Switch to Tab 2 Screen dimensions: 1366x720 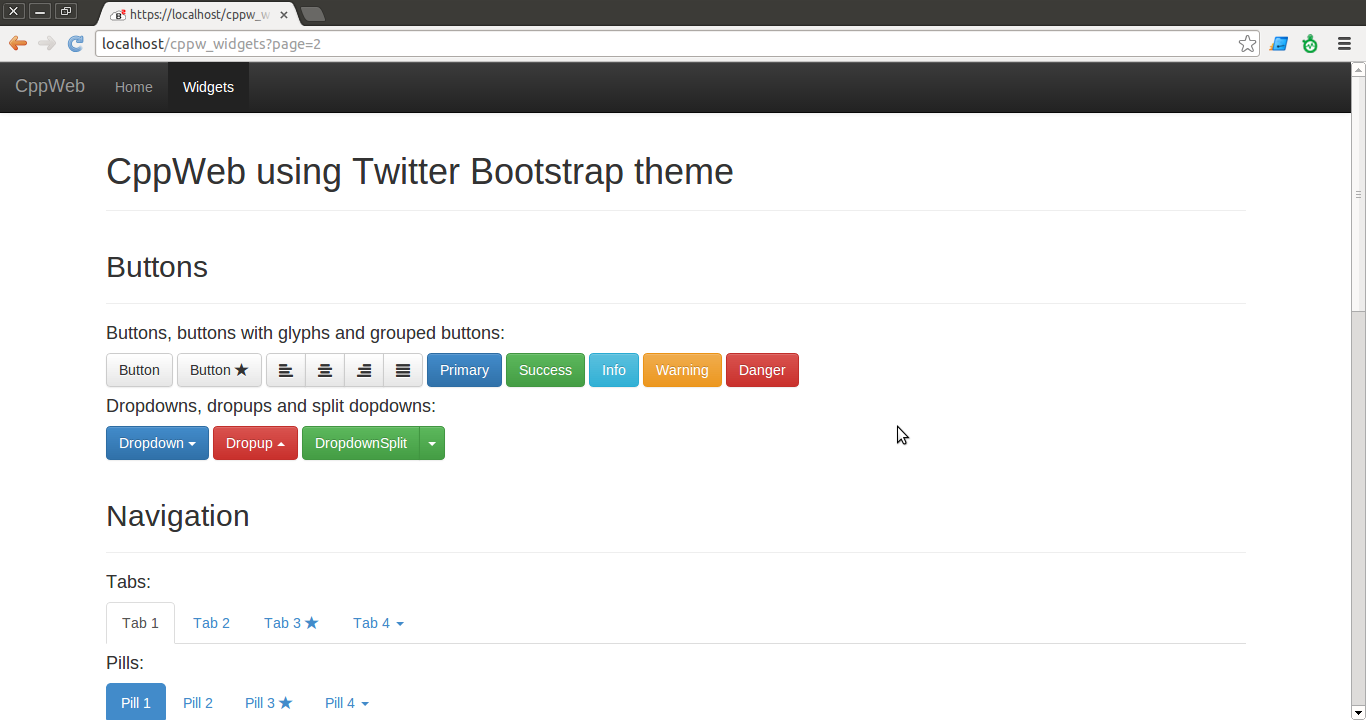(211, 623)
